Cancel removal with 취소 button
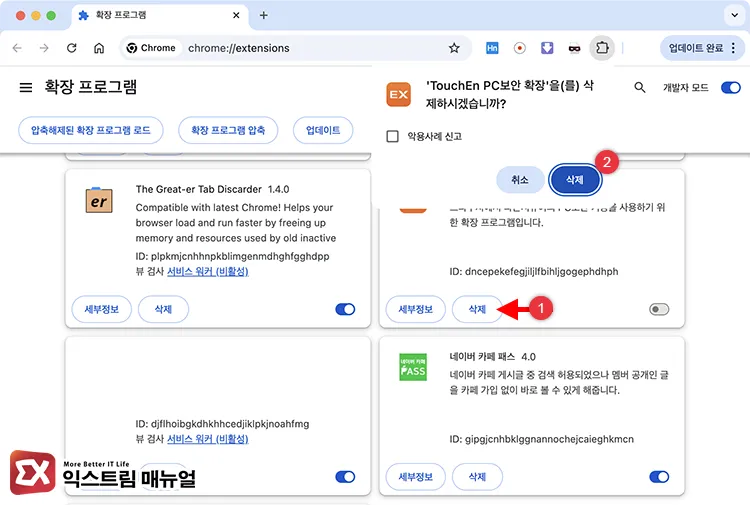Screen dimensions: 750x505 (520, 180)
